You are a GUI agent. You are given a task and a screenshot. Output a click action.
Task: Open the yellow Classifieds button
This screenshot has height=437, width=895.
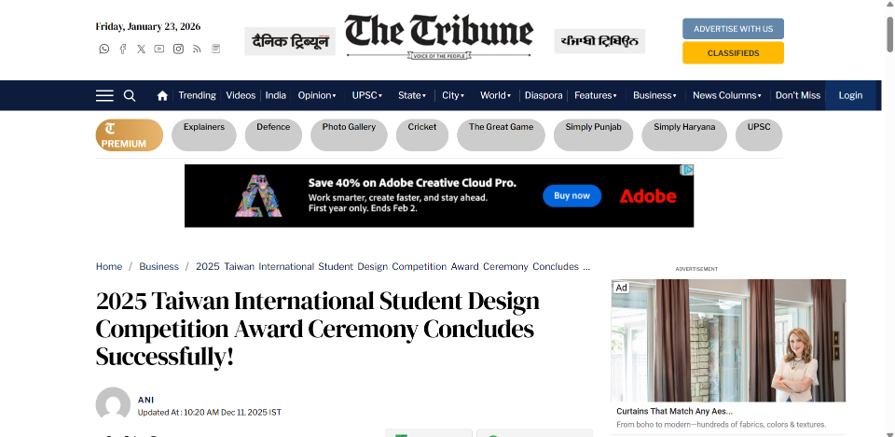(x=733, y=53)
